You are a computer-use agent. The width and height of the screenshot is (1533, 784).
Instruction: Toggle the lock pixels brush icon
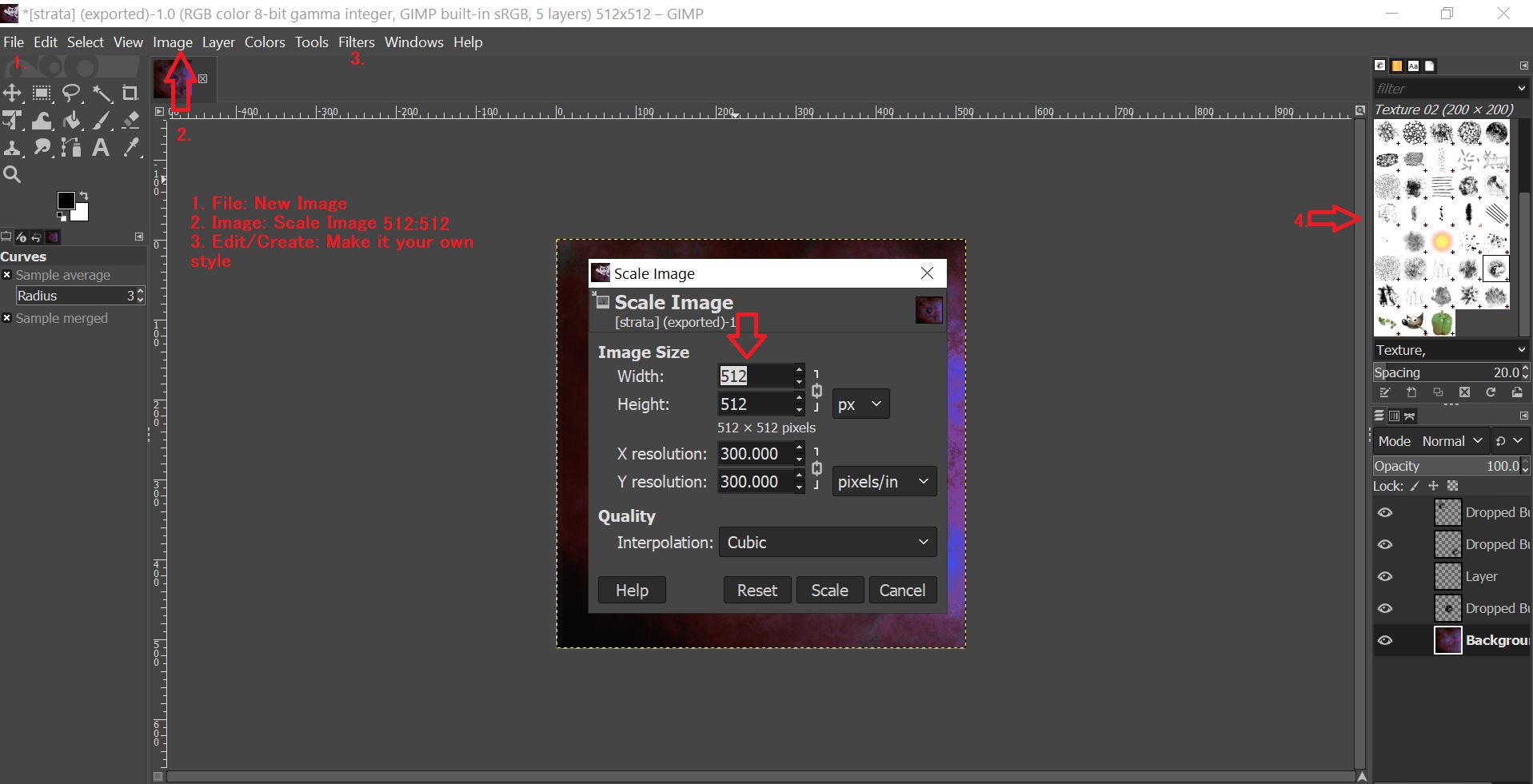pyautogui.click(x=1415, y=486)
